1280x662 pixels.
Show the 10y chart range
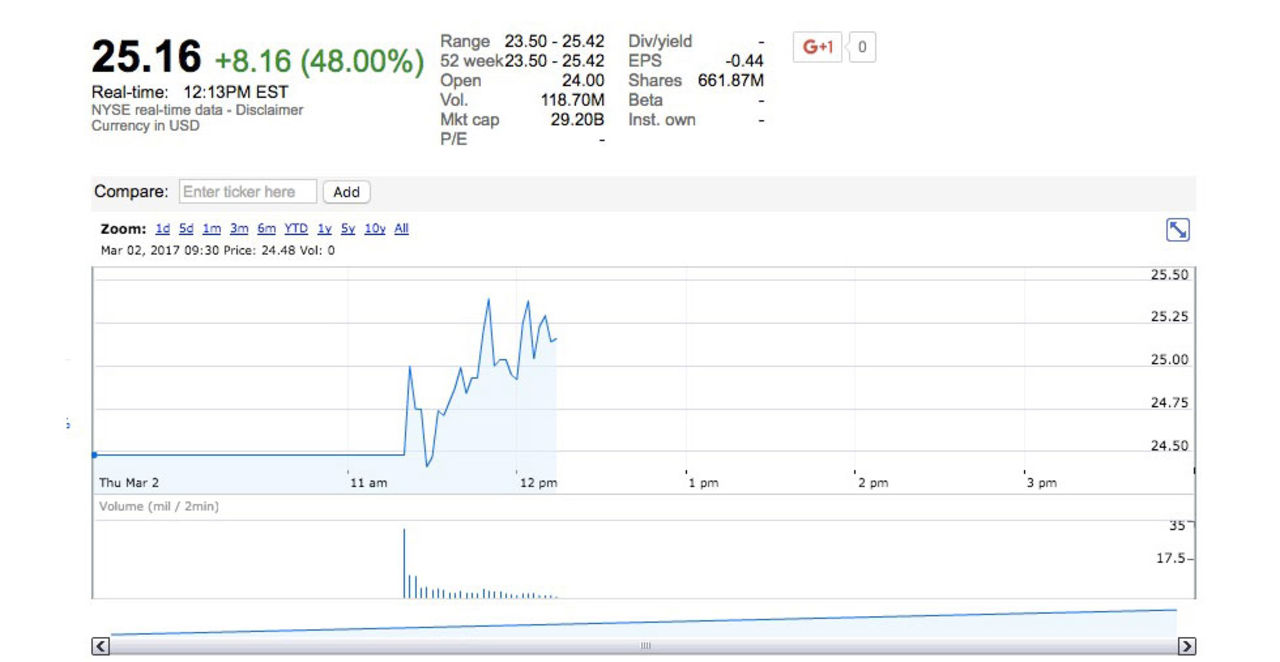click(375, 229)
